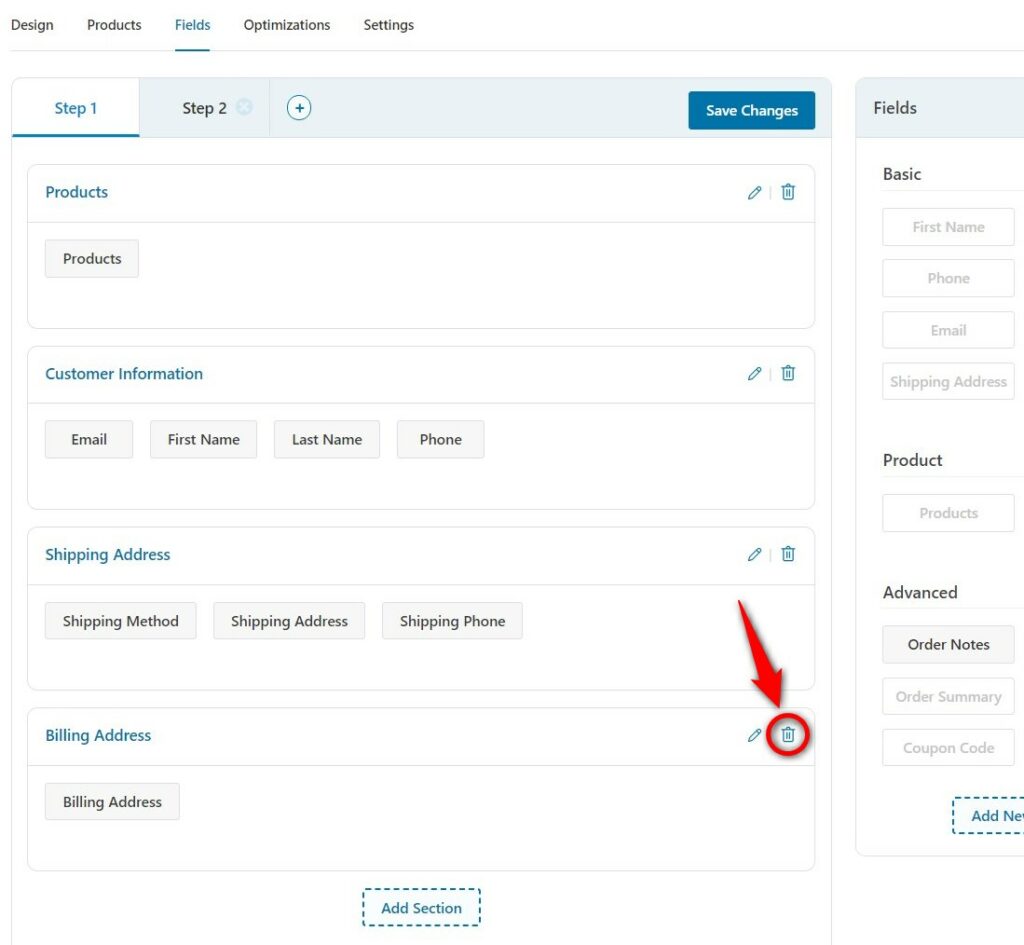Edit the Customer Information section
This screenshot has width=1024, height=945.
[754, 374]
